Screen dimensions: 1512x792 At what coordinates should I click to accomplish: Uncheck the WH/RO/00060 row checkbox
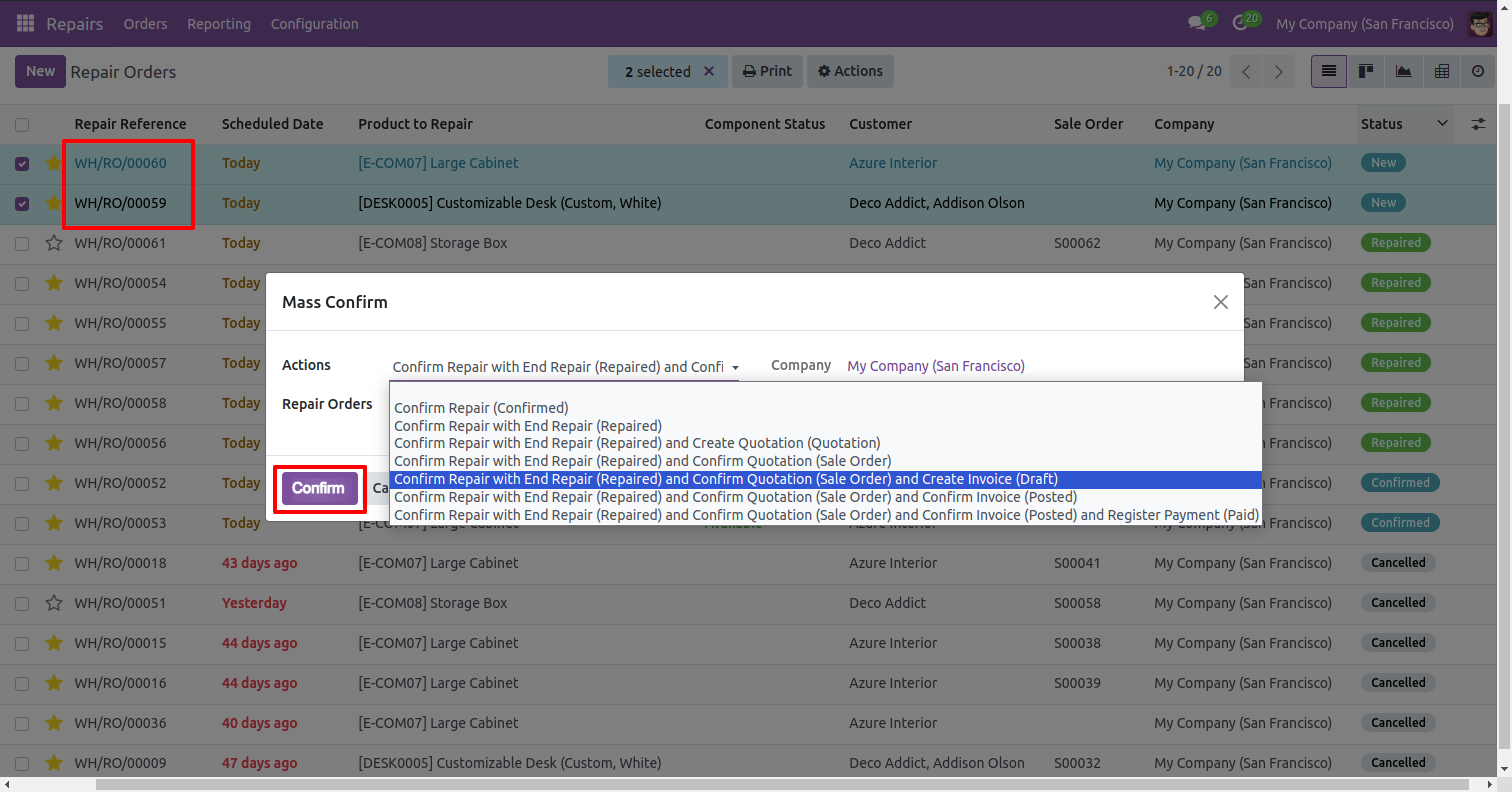[22, 163]
